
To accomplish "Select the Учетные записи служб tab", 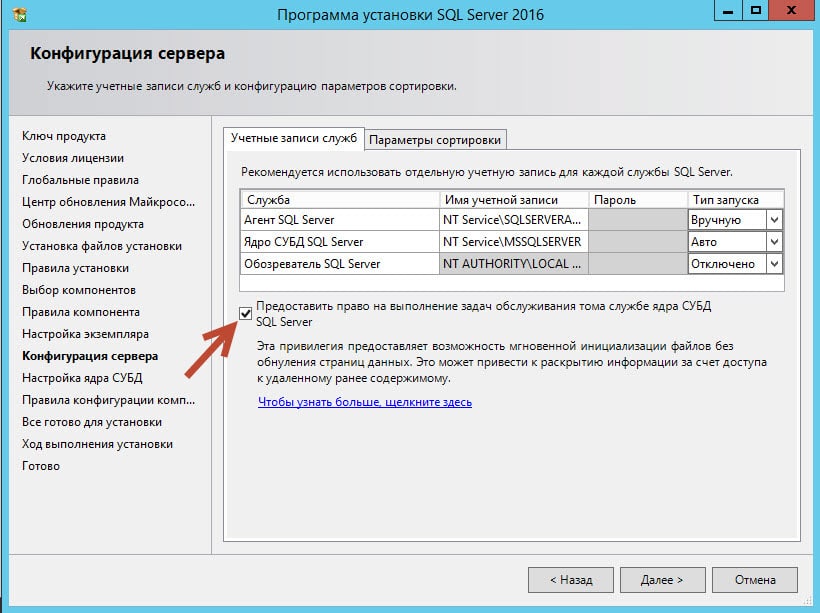I will point(293,139).
